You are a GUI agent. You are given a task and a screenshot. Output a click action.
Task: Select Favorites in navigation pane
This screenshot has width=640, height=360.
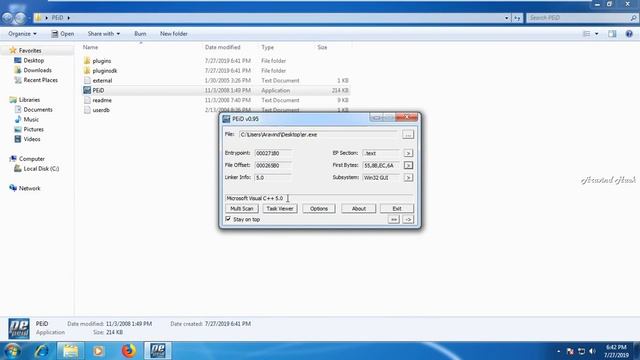click(30, 51)
